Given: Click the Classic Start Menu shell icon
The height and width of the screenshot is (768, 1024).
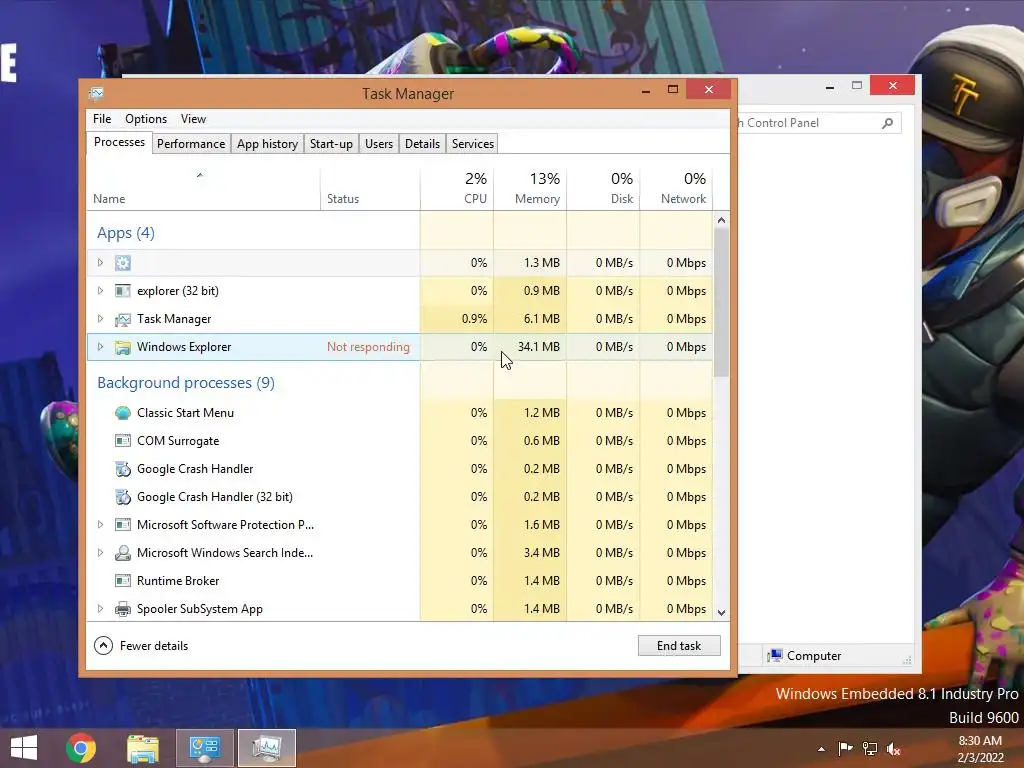Looking at the screenshot, I should [123, 413].
